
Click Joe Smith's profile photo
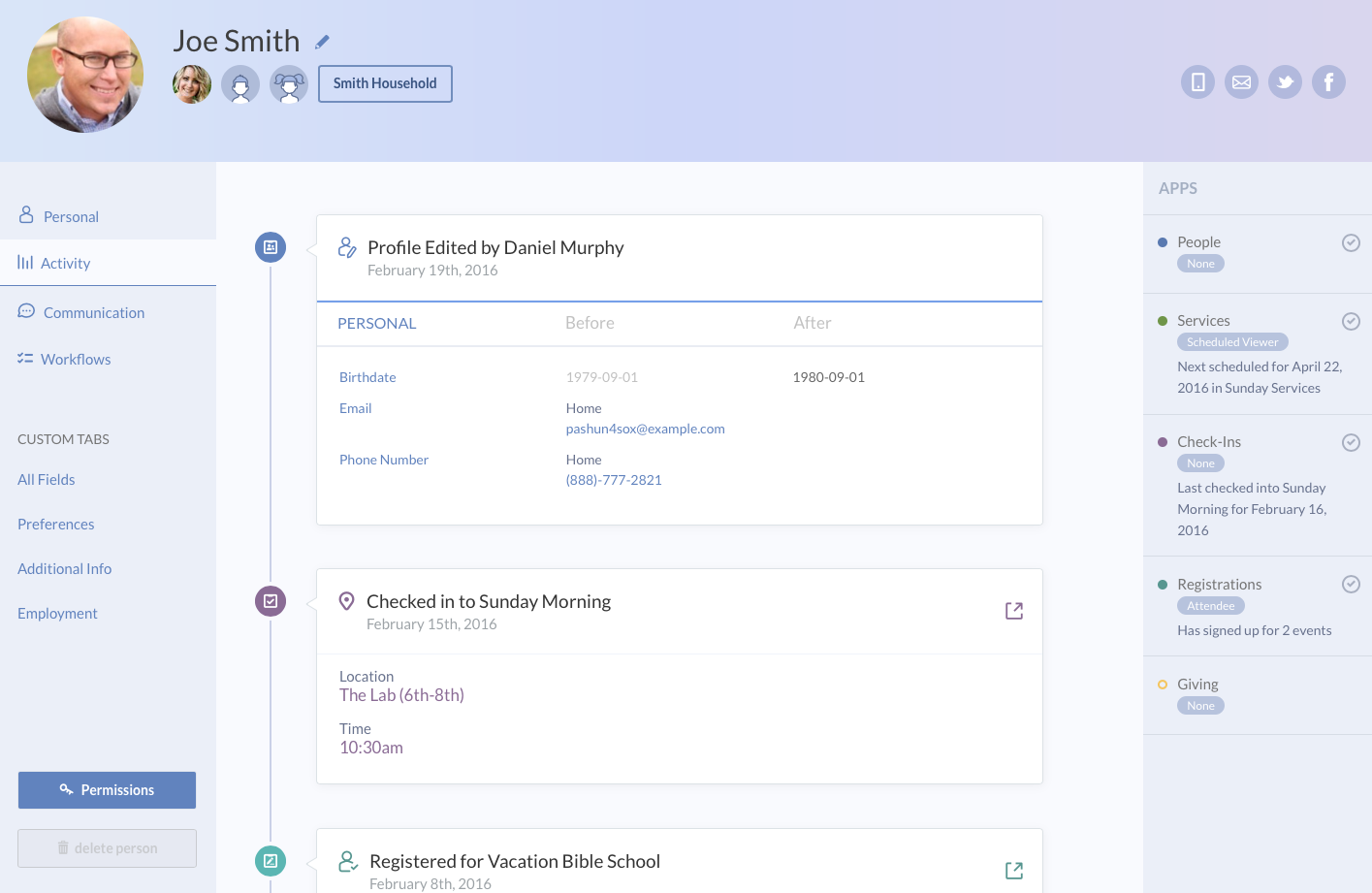tap(85, 74)
